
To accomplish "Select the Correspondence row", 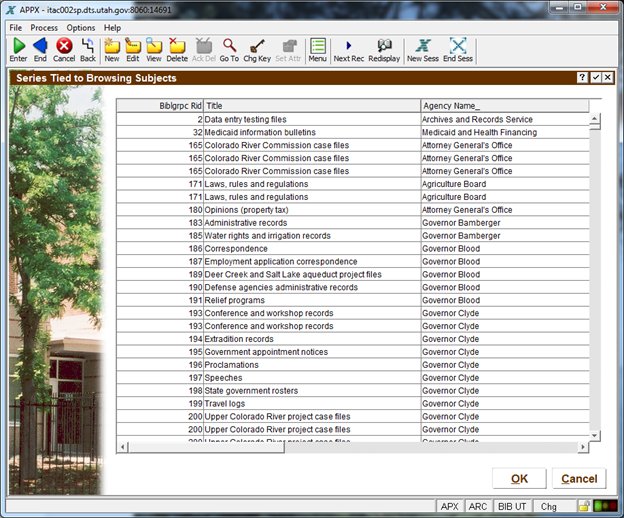I will click(353, 249).
